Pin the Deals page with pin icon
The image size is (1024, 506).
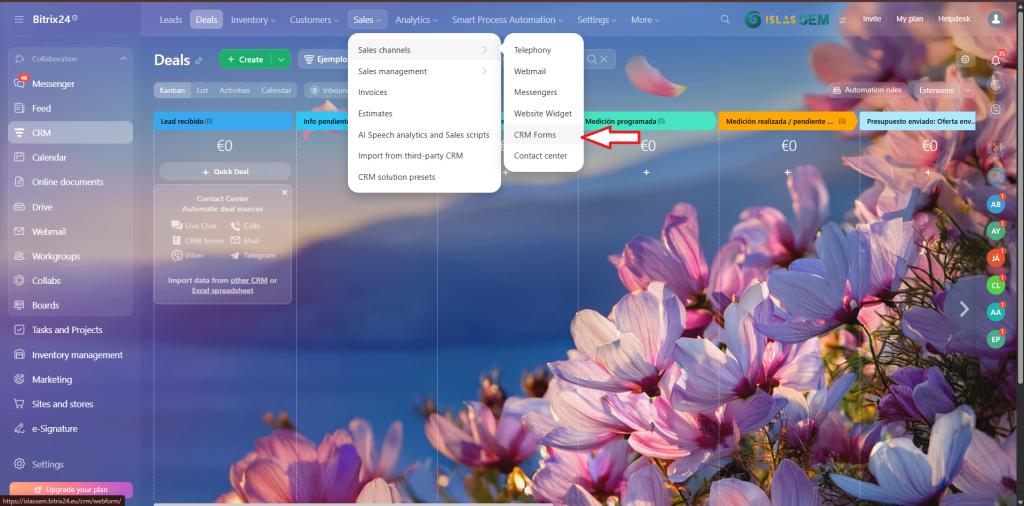coord(198,60)
